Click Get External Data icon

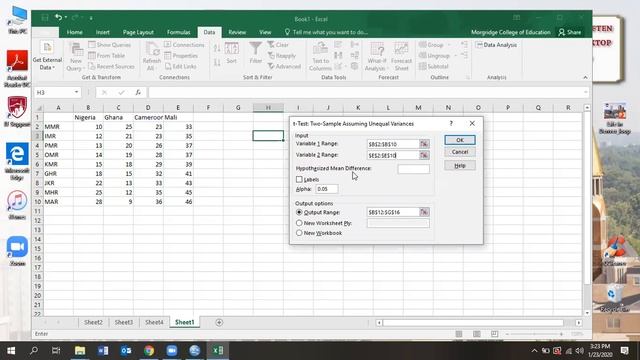click(47, 47)
